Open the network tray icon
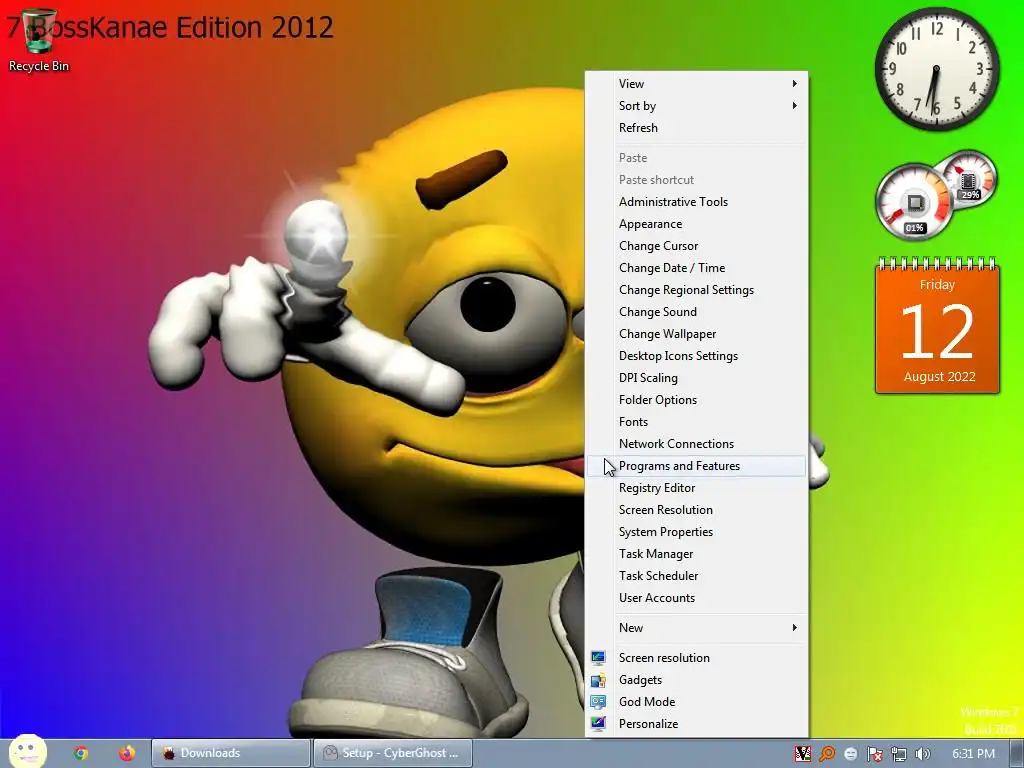 899,754
